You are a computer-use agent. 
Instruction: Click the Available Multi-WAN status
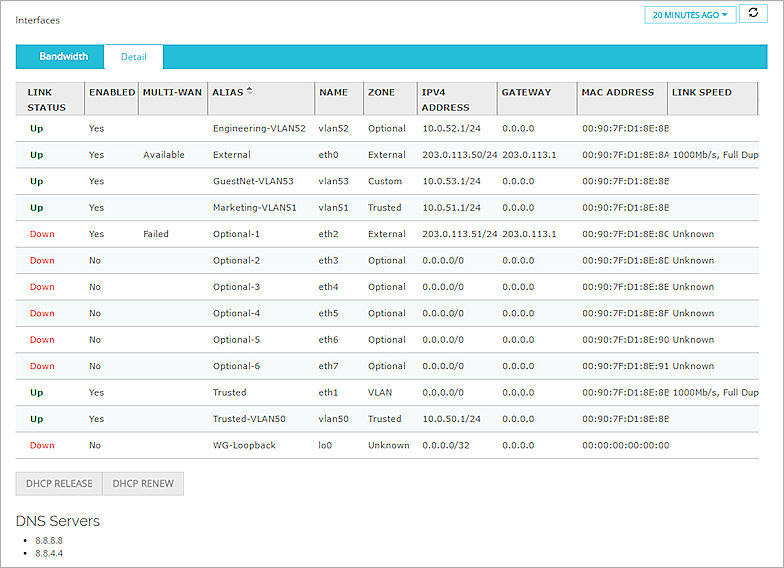click(164, 155)
